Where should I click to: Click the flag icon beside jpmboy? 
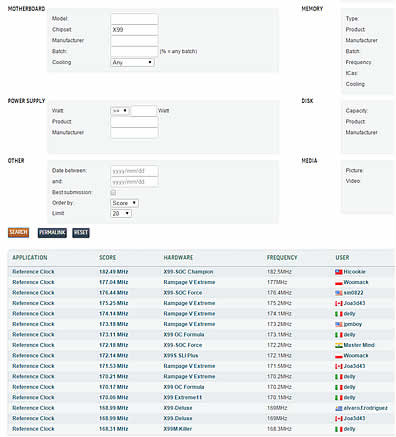[339, 324]
